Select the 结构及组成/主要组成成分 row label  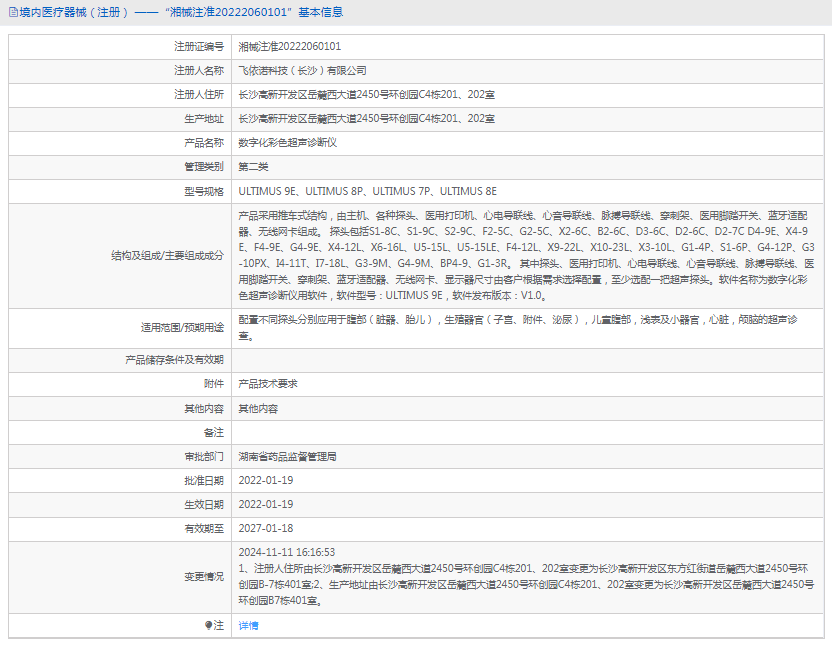[x=168, y=255]
